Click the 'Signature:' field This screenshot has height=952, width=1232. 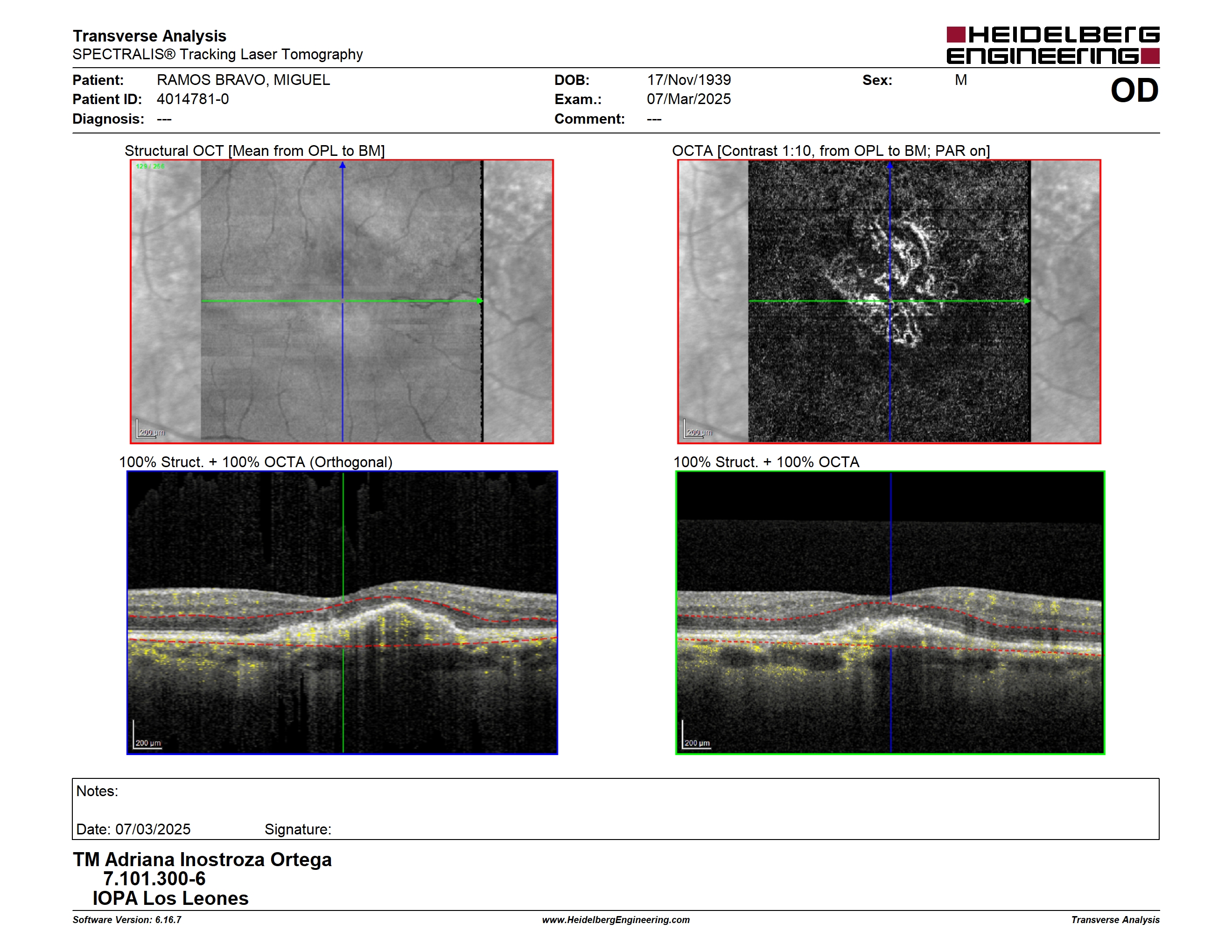298,829
